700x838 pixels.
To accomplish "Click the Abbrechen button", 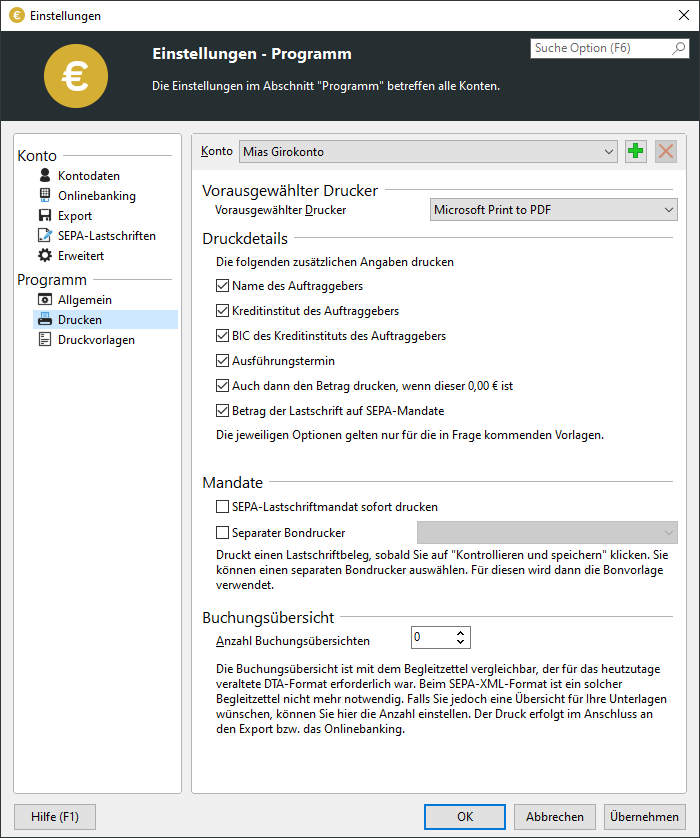I will [555, 817].
